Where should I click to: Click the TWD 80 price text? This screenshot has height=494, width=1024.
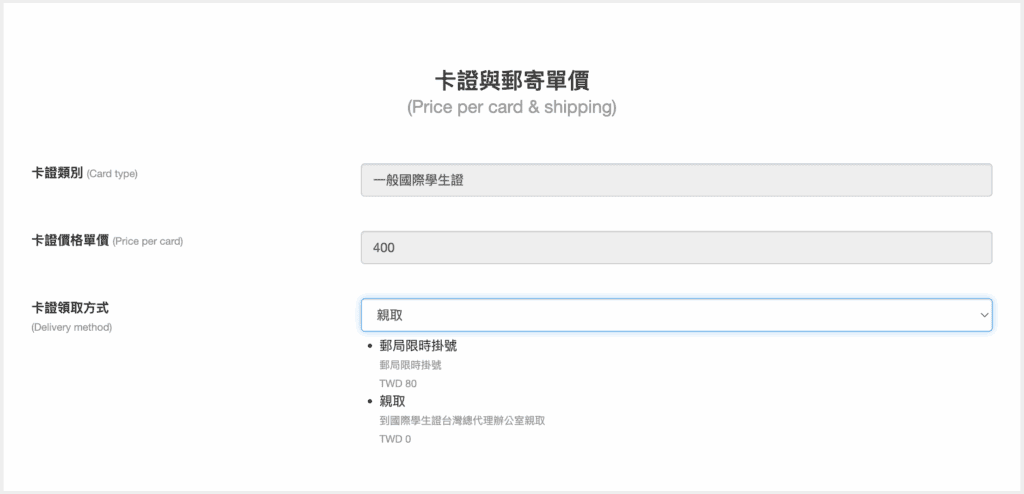[x=398, y=384]
